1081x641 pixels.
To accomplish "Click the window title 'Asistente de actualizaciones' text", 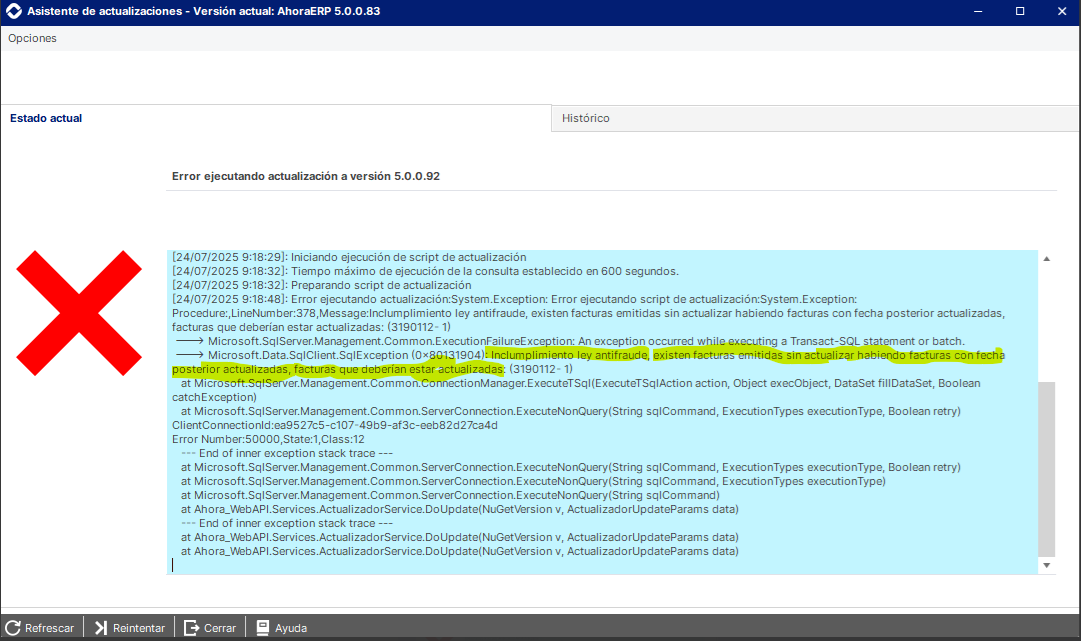I will point(105,11).
